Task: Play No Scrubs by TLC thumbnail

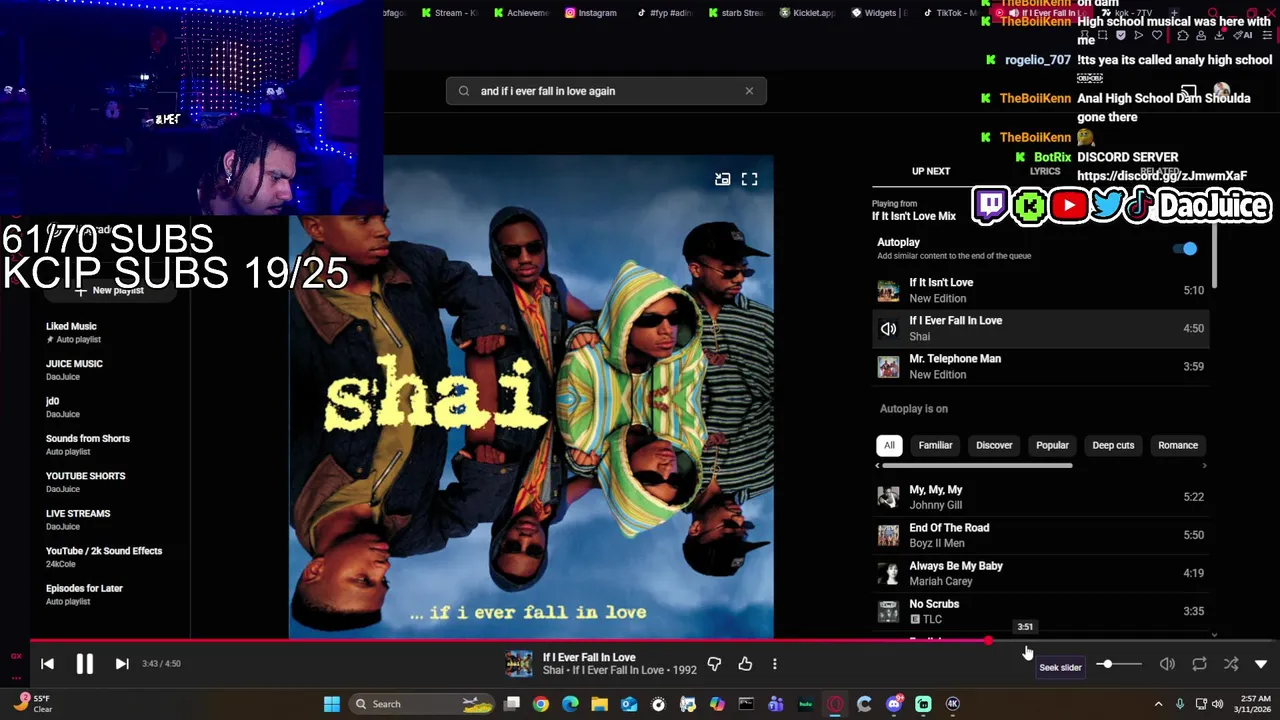Action: pos(888,611)
